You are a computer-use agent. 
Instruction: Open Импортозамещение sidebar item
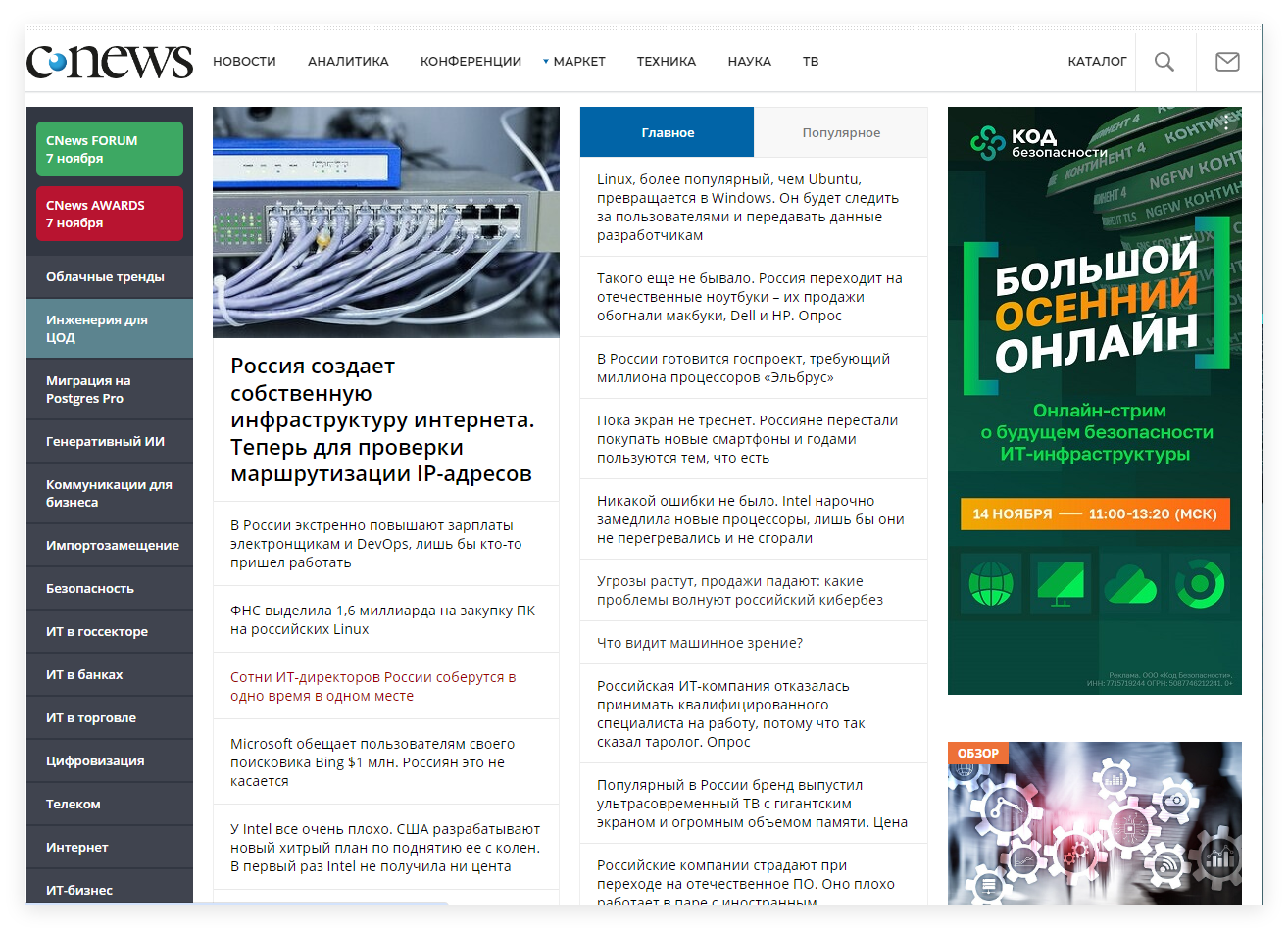[x=110, y=546]
